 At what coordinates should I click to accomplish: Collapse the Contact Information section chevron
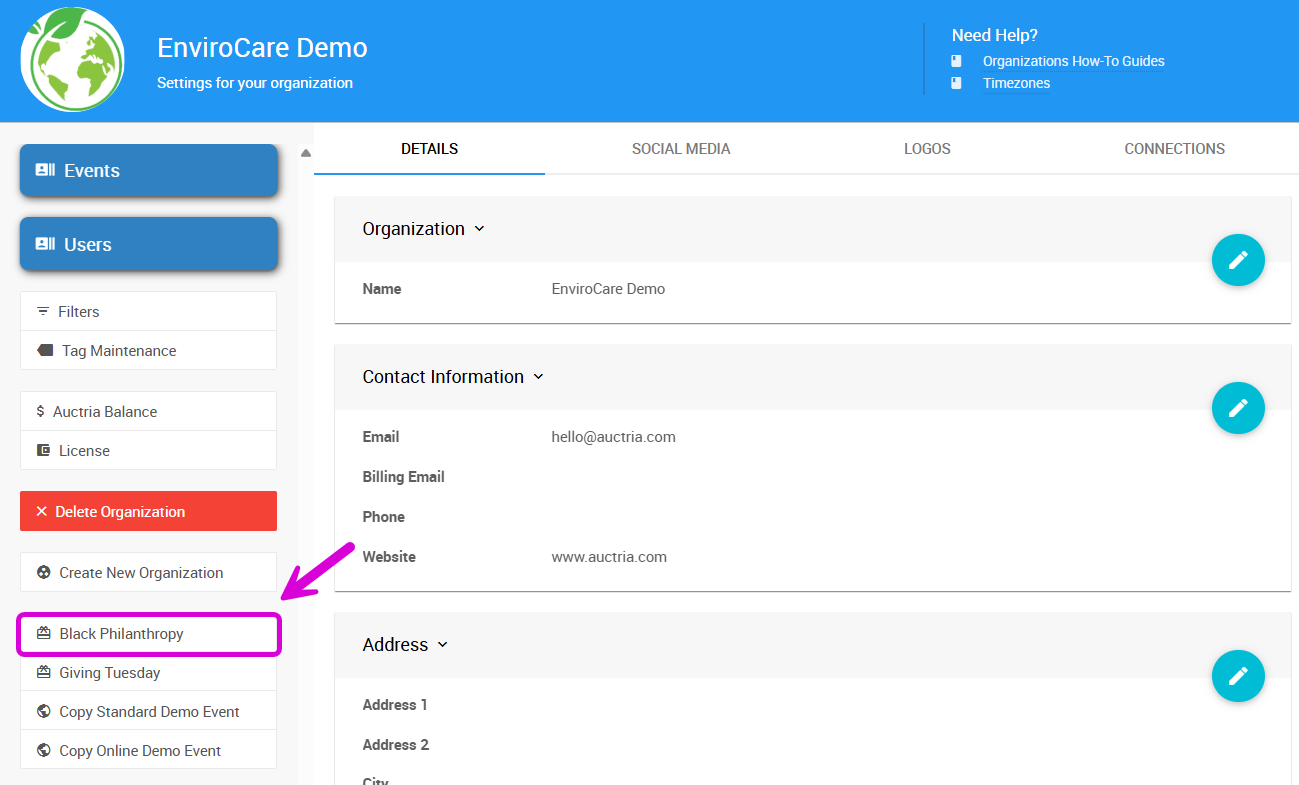coord(538,377)
